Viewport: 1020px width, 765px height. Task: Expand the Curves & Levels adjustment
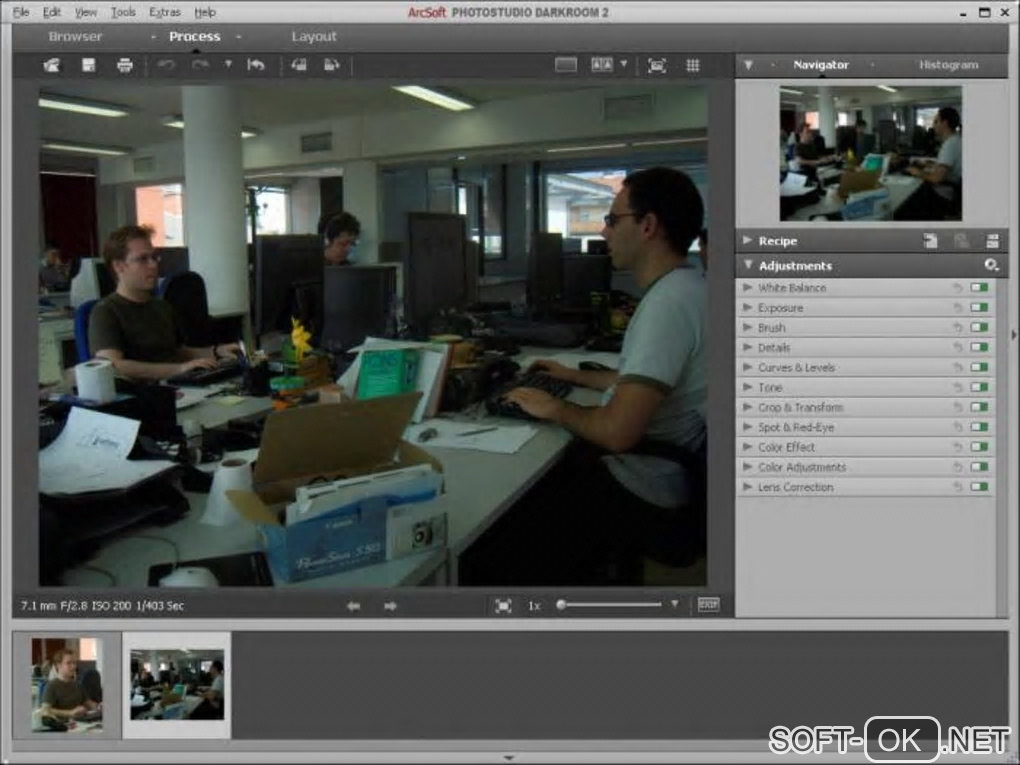coord(747,368)
